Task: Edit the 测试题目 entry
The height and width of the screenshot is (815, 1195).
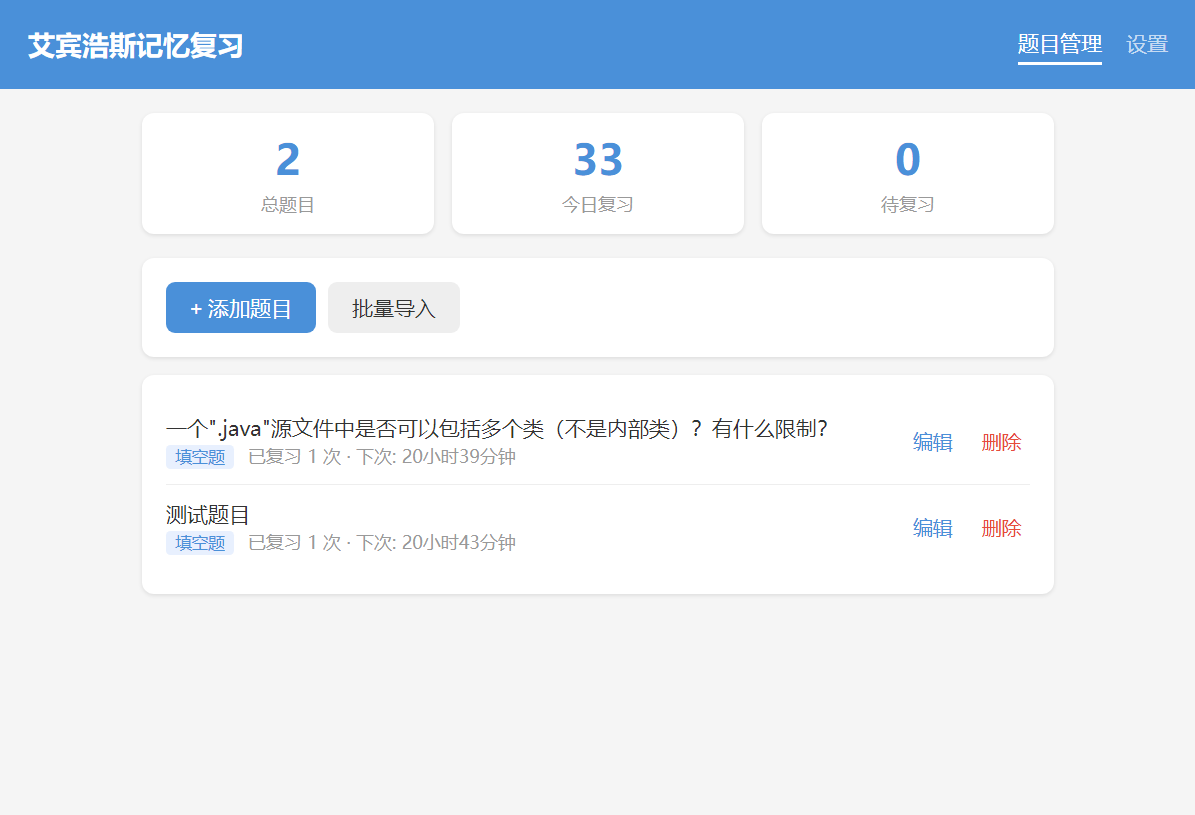Action: tap(933, 528)
